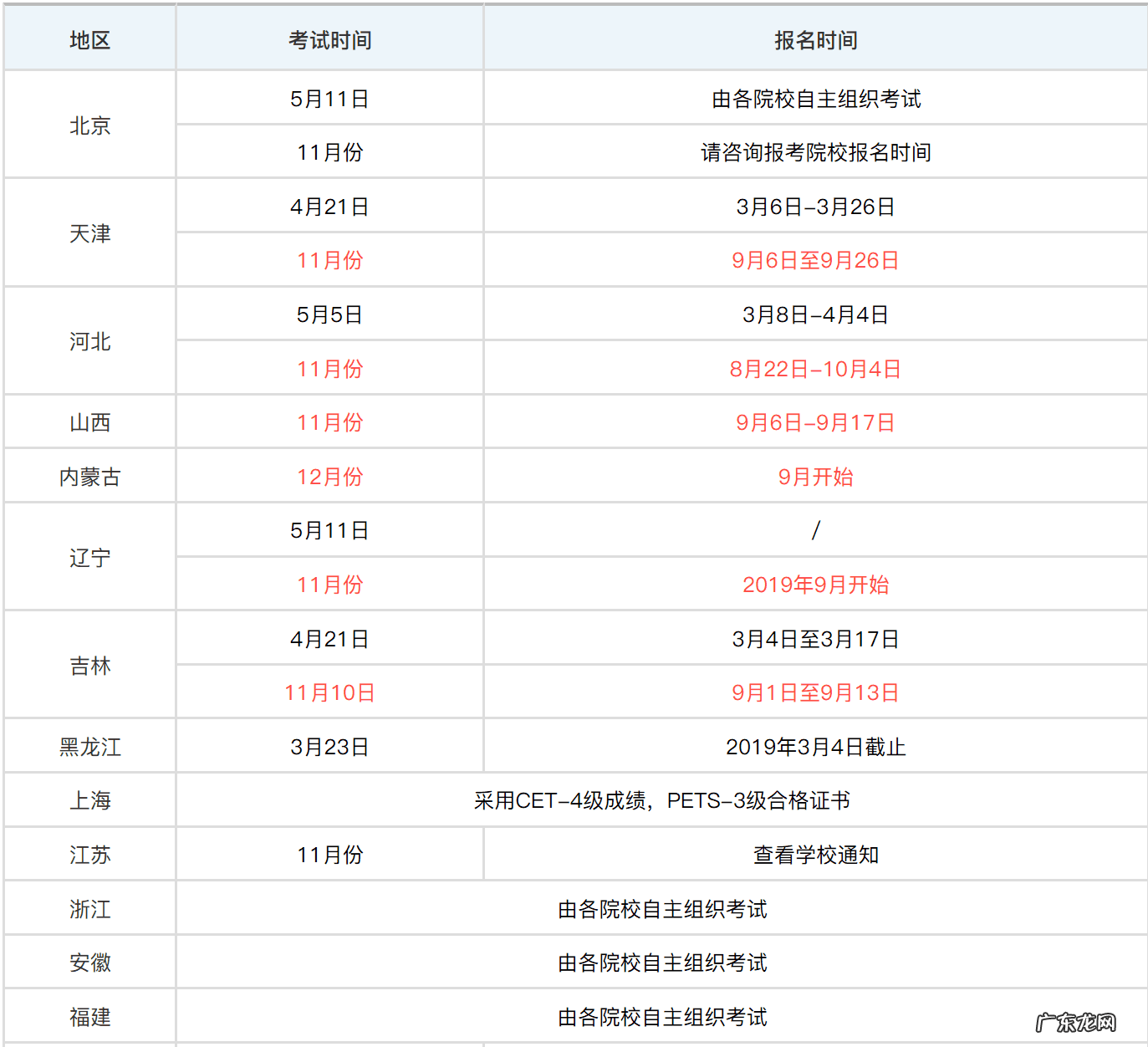Click the 2019年3月4日截止 cell
Screen dimensions: 1148x1047
(x=815, y=747)
